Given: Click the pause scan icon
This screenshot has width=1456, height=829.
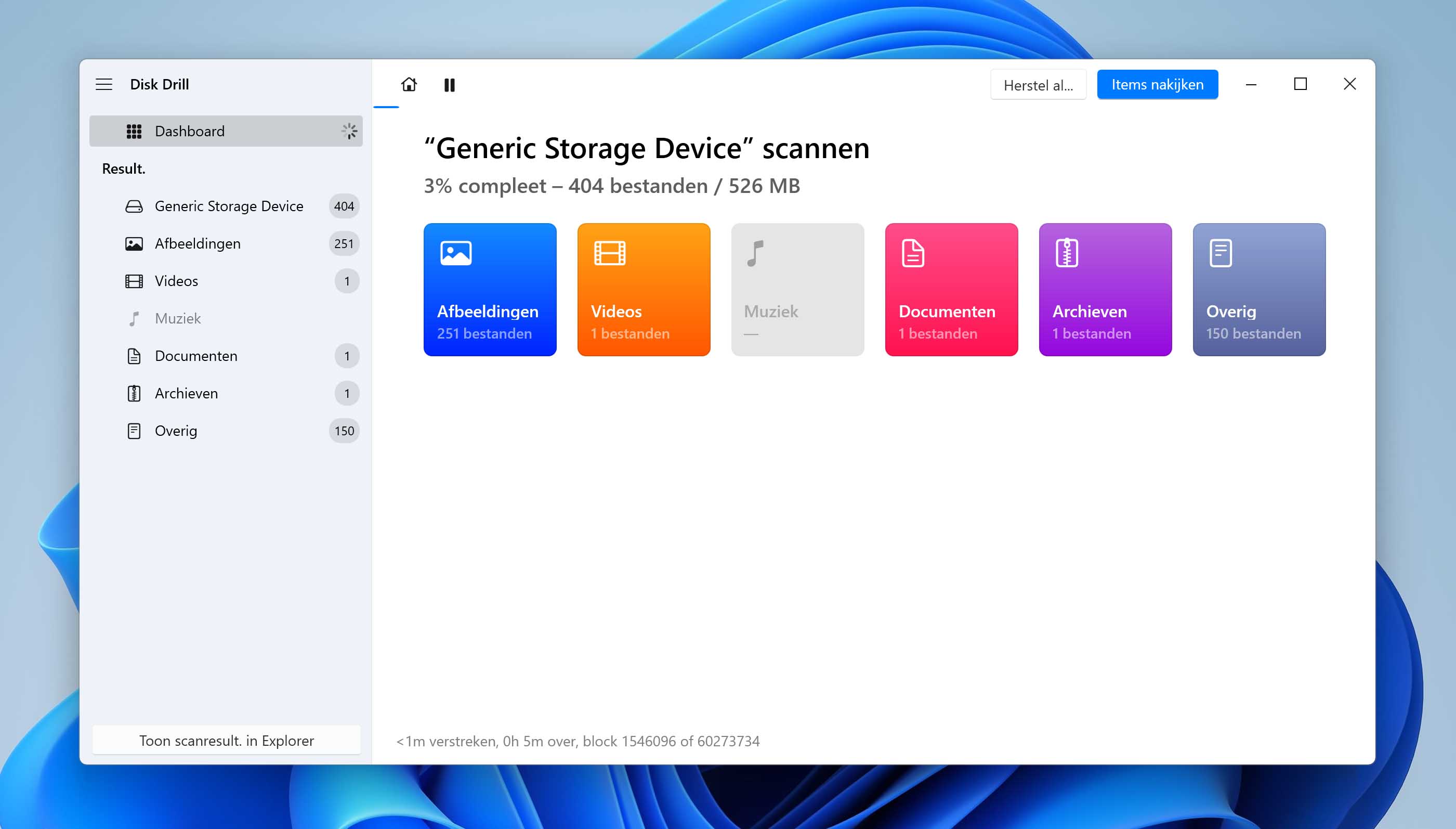Looking at the screenshot, I should point(451,84).
